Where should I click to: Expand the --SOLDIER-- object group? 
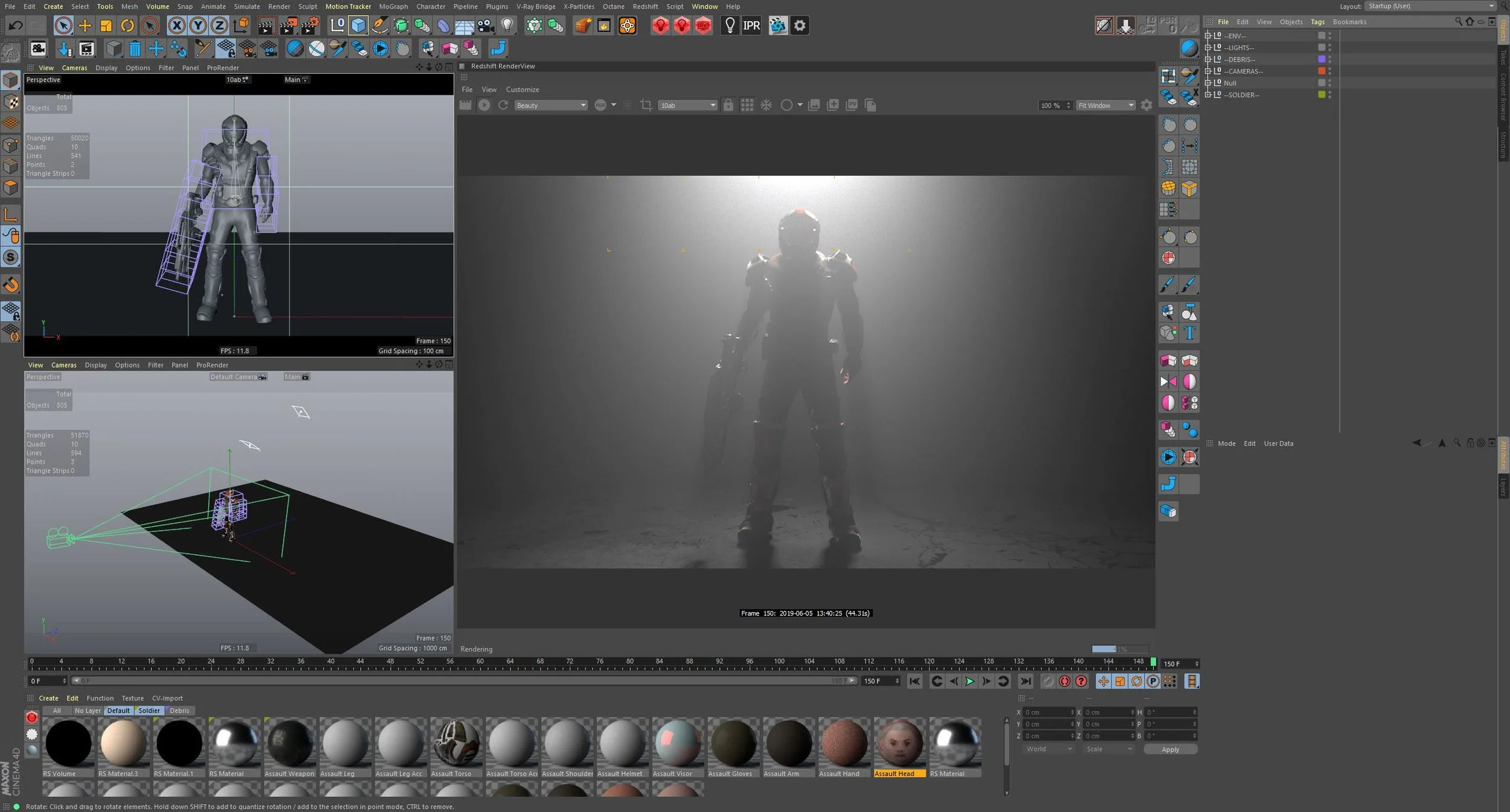pyautogui.click(x=1207, y=95)
